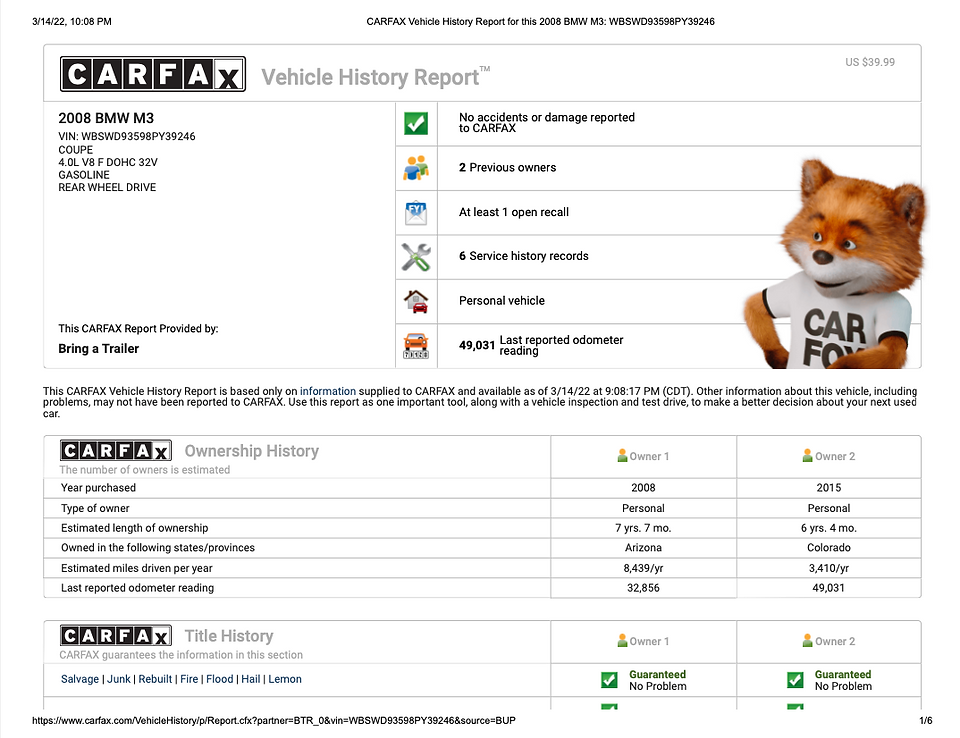This screenshot has width=960, height=738.
Task: Click '8,439/yr' miles per year cell
Action: (643, 568)
